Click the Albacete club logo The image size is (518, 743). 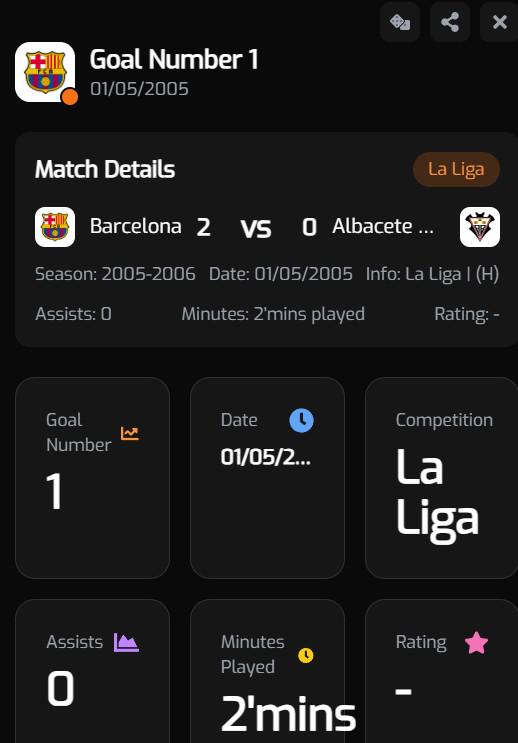click(480, 227)
